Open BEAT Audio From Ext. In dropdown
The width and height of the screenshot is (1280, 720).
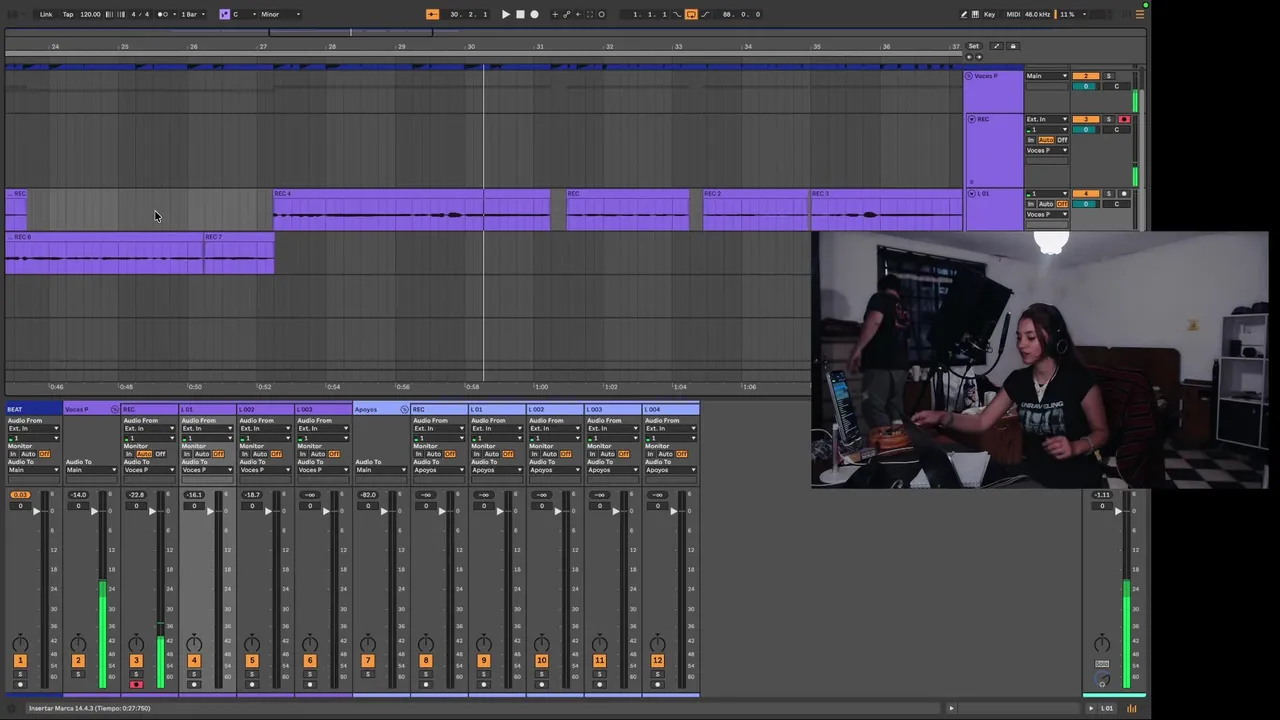point(33,428)
